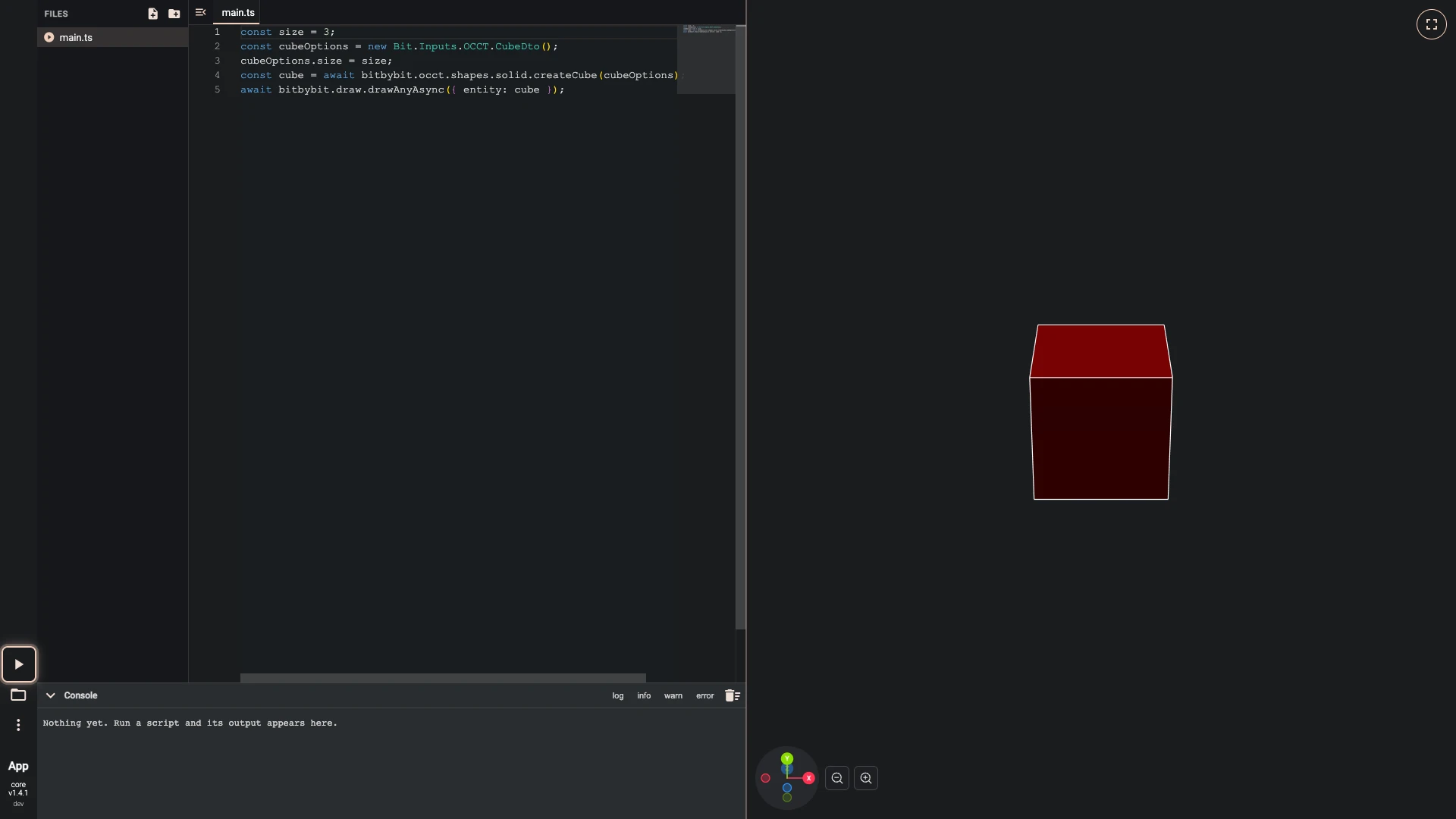Create a new folder in Files panel
This screenshot has width=1456, height=819.
[174, 14]
